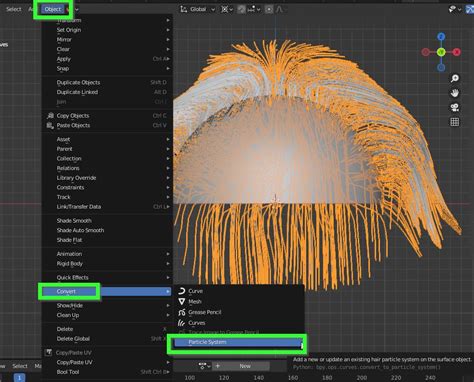Screen dimensions: 474x382
Task: Open the Select menu in viewport header
Action: point(14,9)
